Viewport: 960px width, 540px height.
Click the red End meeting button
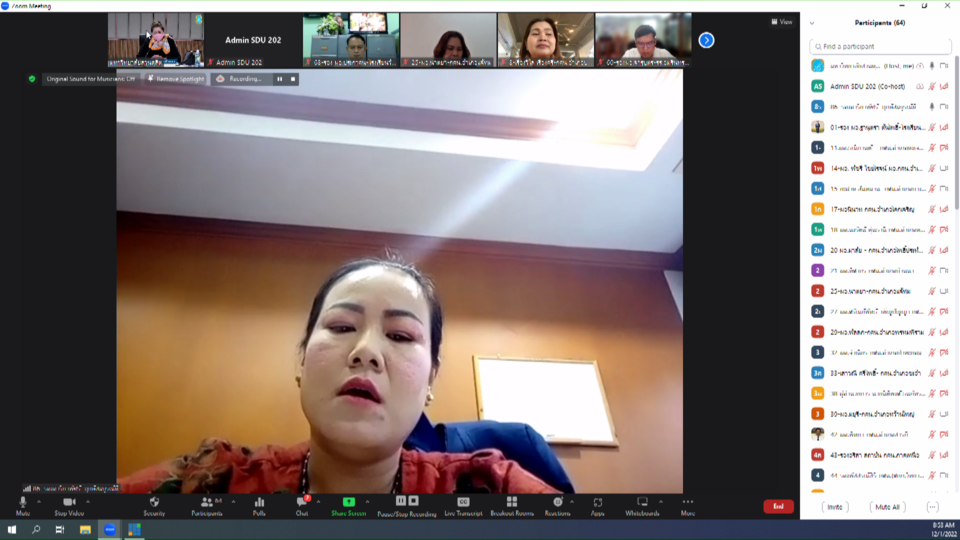778,506
